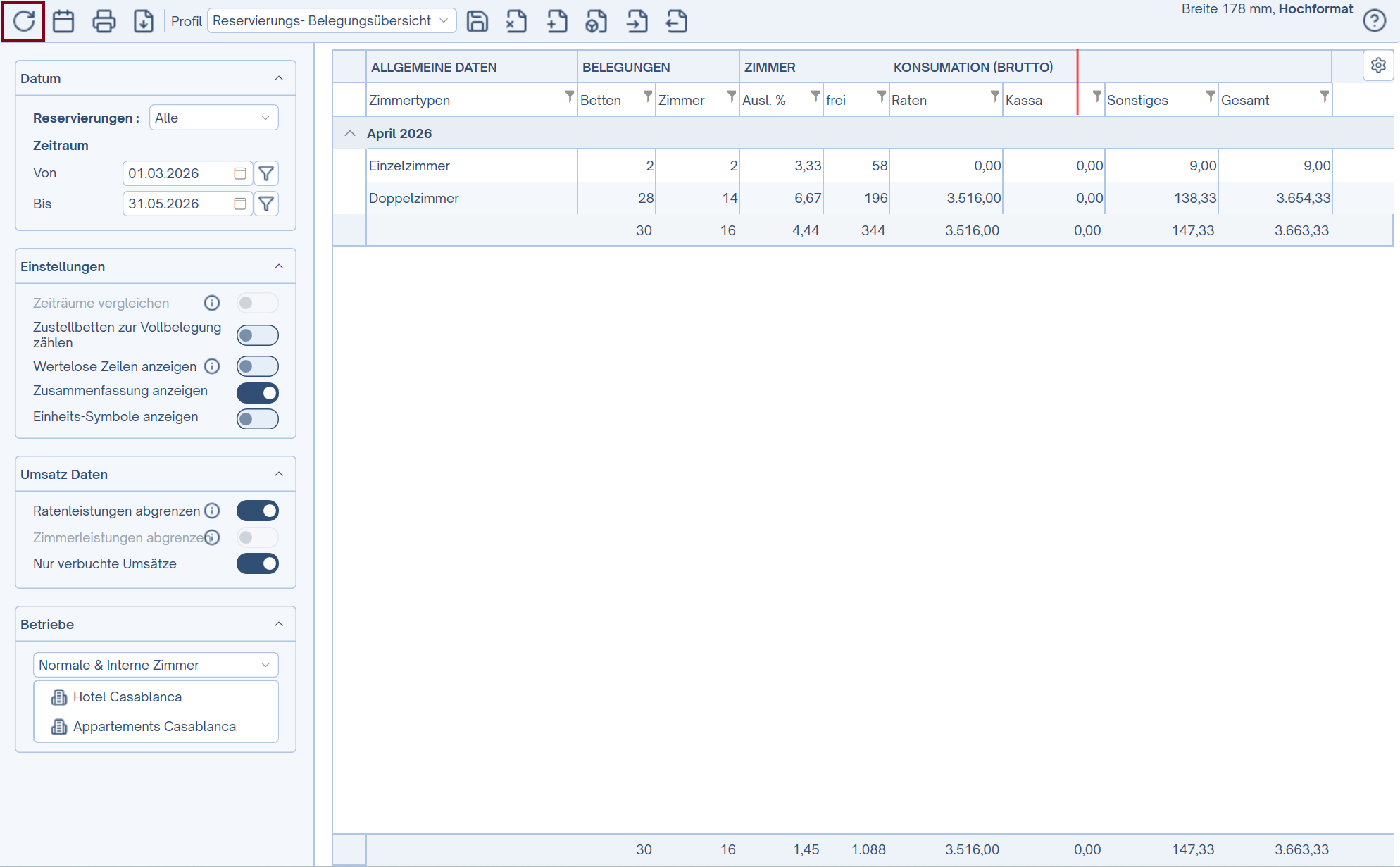Viewport: 1400px width, 867px height.
Task: Collapse the April 2026 group row
Action: tap(350, 133)
